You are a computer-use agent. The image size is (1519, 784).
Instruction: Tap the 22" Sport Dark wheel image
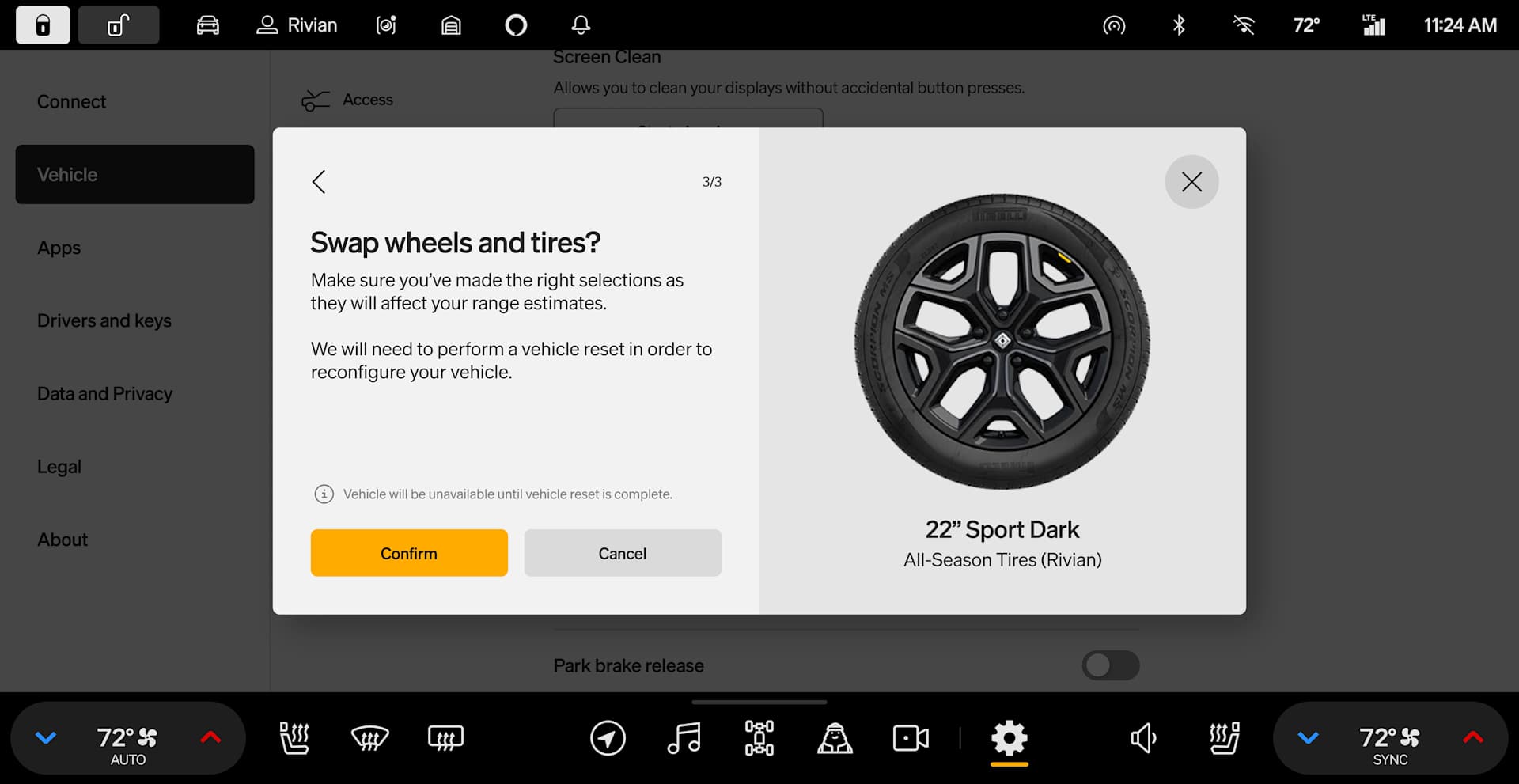(1002, 342)
